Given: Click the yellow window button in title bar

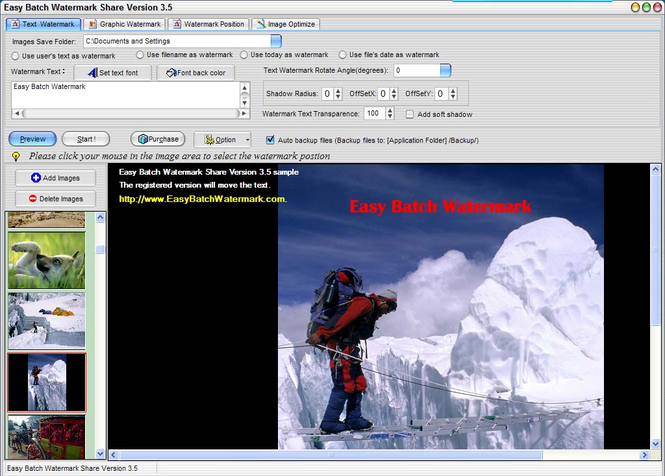Looking at the screenshot, I should [635, 7].
